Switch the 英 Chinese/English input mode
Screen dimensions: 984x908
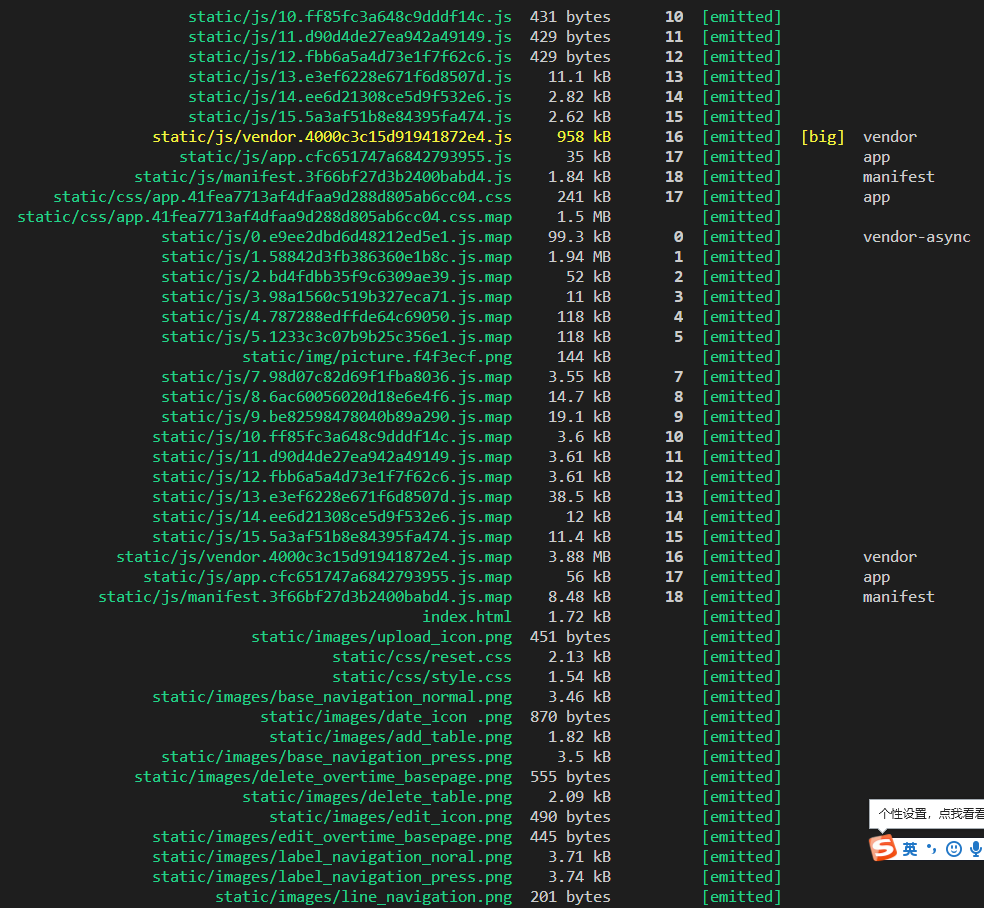[909, 849]
